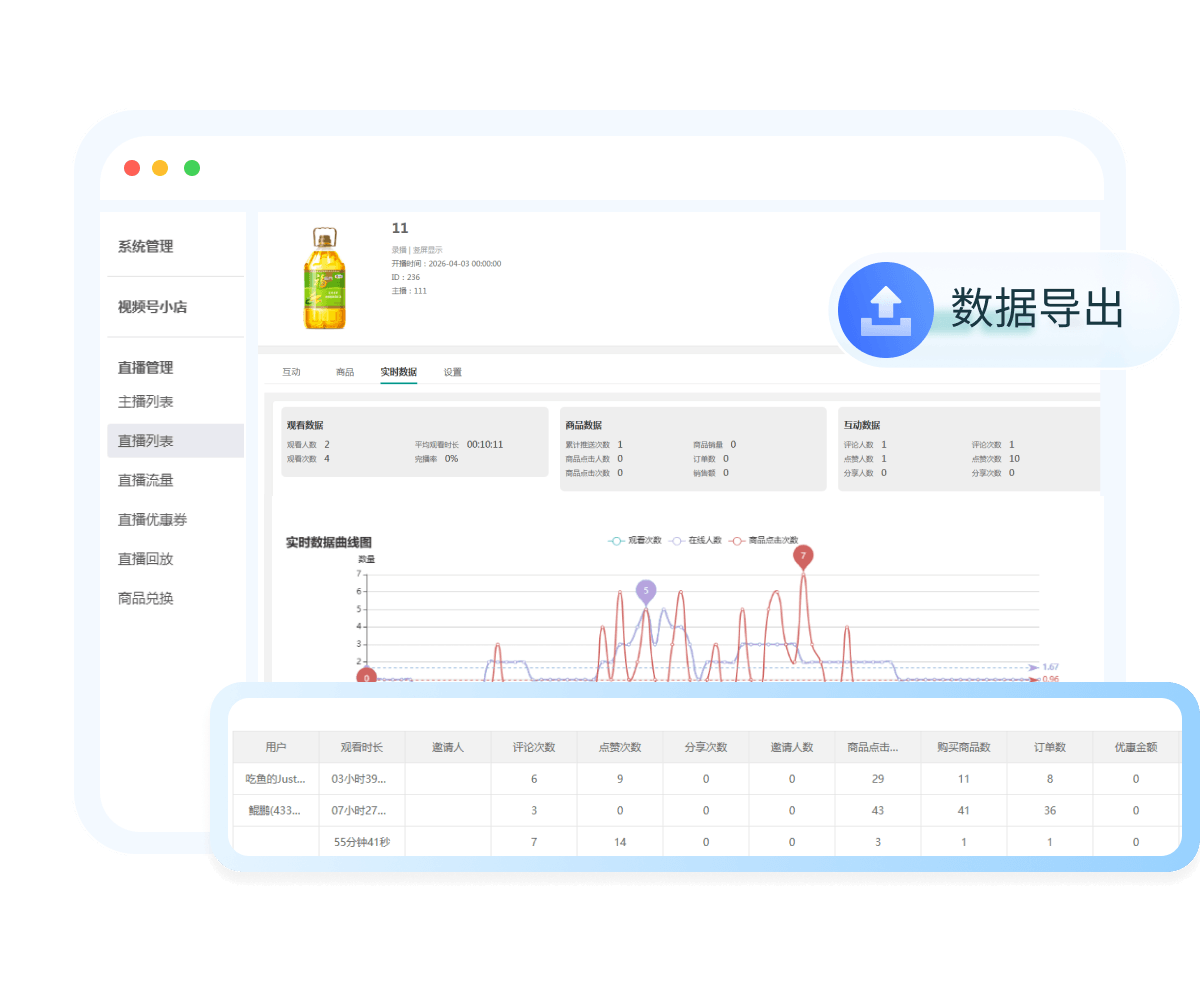Click the 主播 : 111 line
Screen dimensions: 1200x1000
409,290
